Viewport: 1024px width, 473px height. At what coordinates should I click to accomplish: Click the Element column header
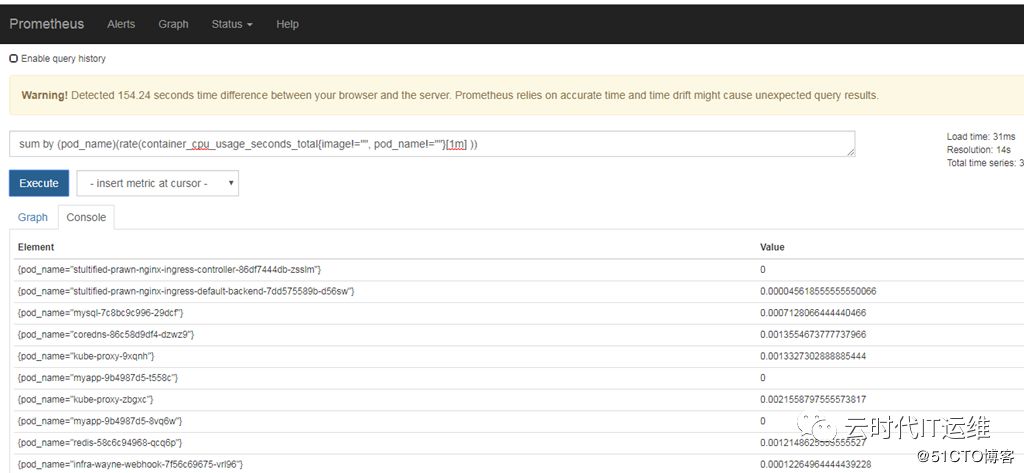[36, 247]
